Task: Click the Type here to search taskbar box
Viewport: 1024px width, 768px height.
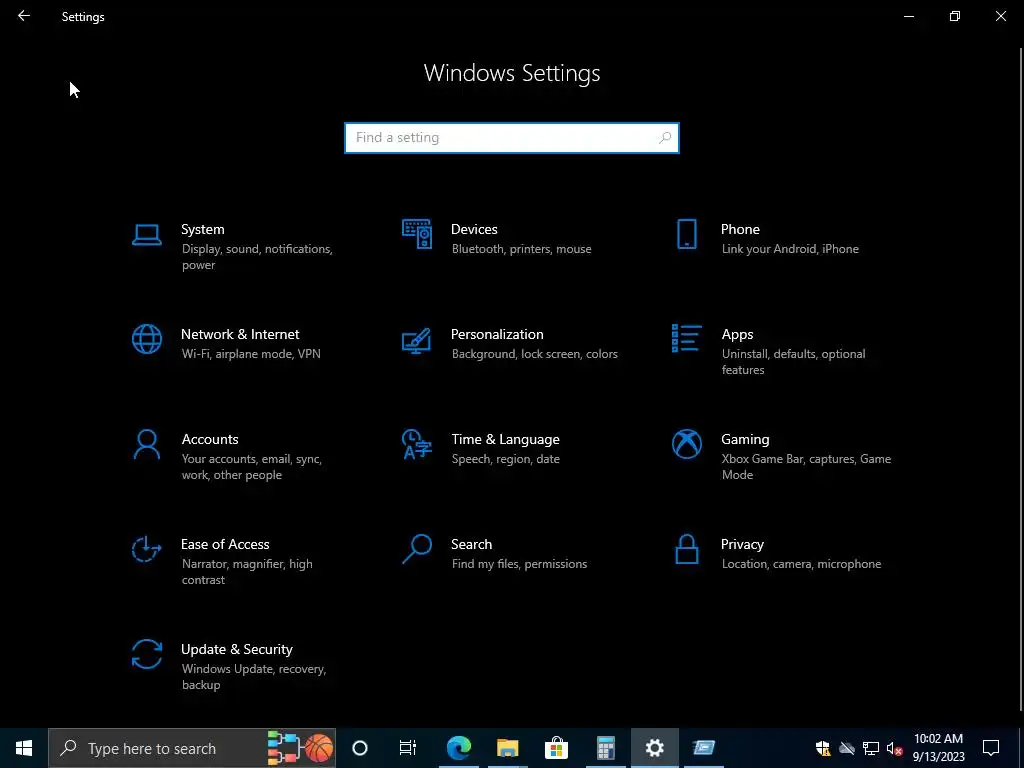Action: point(192,748)
